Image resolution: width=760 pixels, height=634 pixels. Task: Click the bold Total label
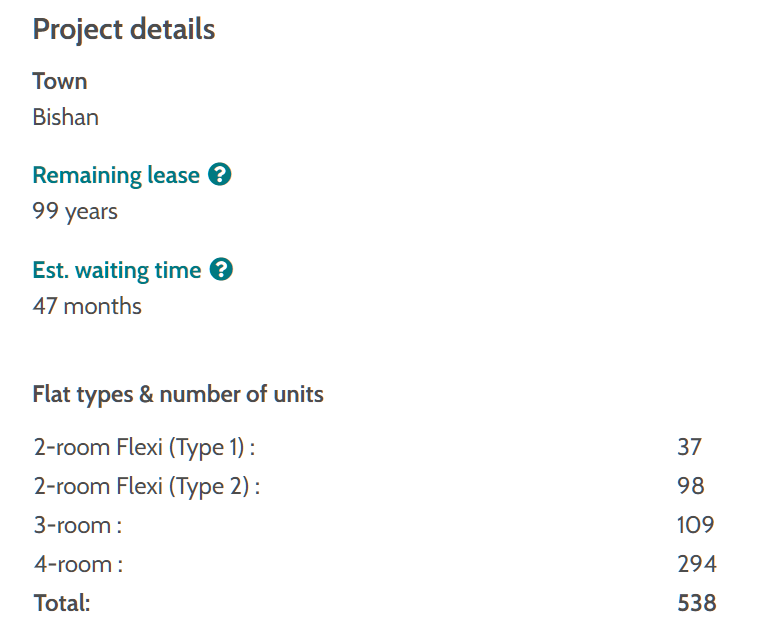[61, 603]
